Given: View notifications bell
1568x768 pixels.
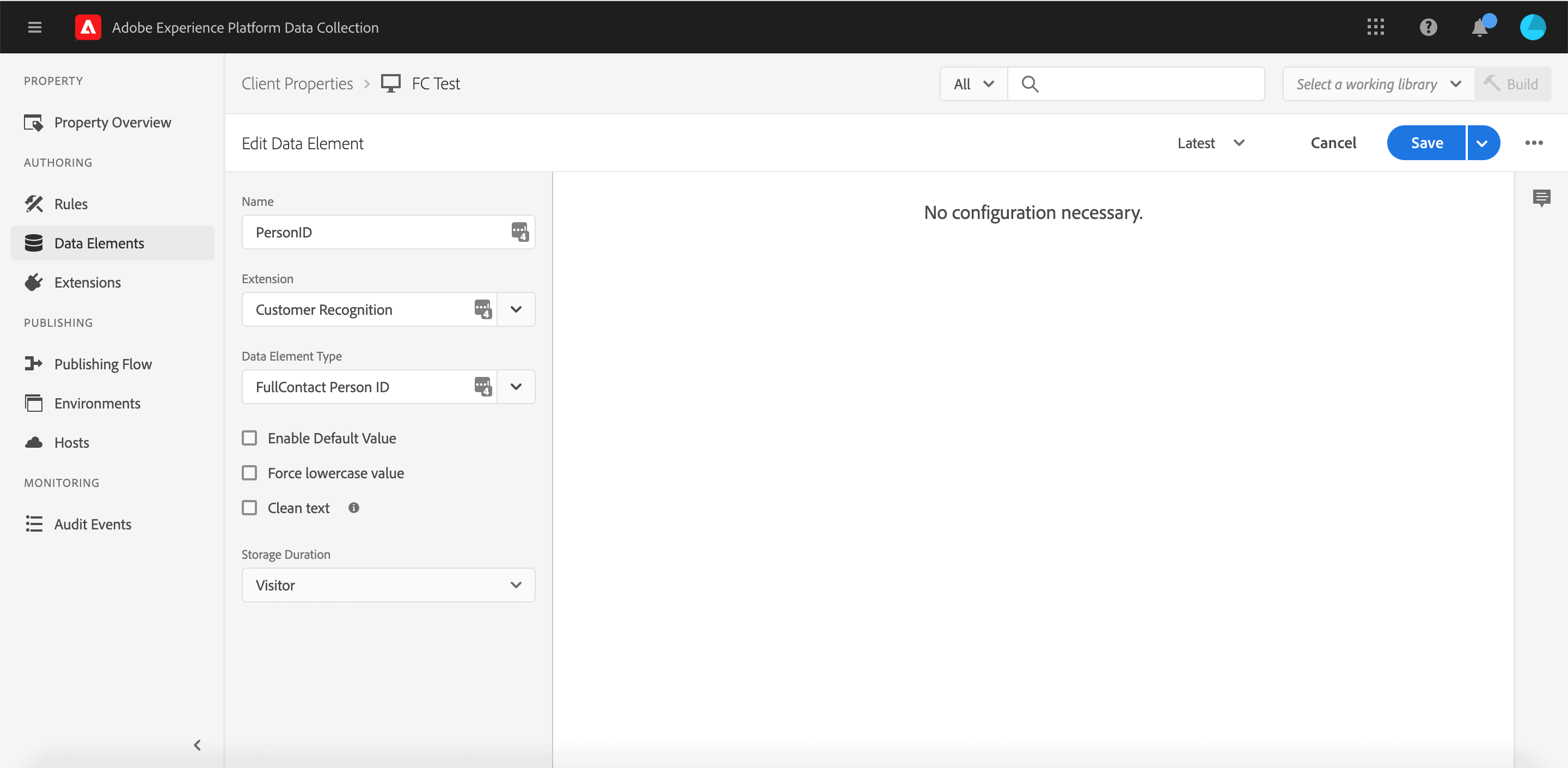Looking at the screenshot, I should 1480,28.
